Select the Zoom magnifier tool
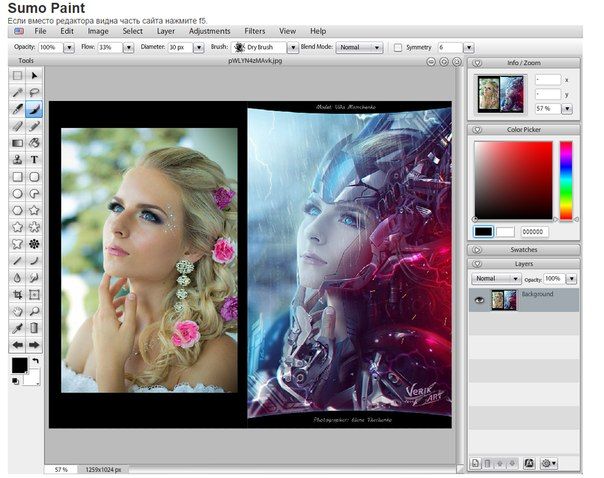This screenshot has width=604, height=478. click(34, 311)
